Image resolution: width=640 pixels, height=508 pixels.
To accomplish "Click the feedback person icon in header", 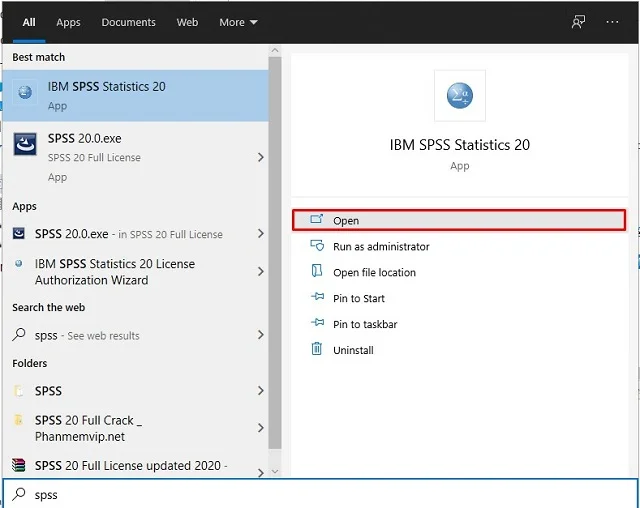I will tap(578, 22).
